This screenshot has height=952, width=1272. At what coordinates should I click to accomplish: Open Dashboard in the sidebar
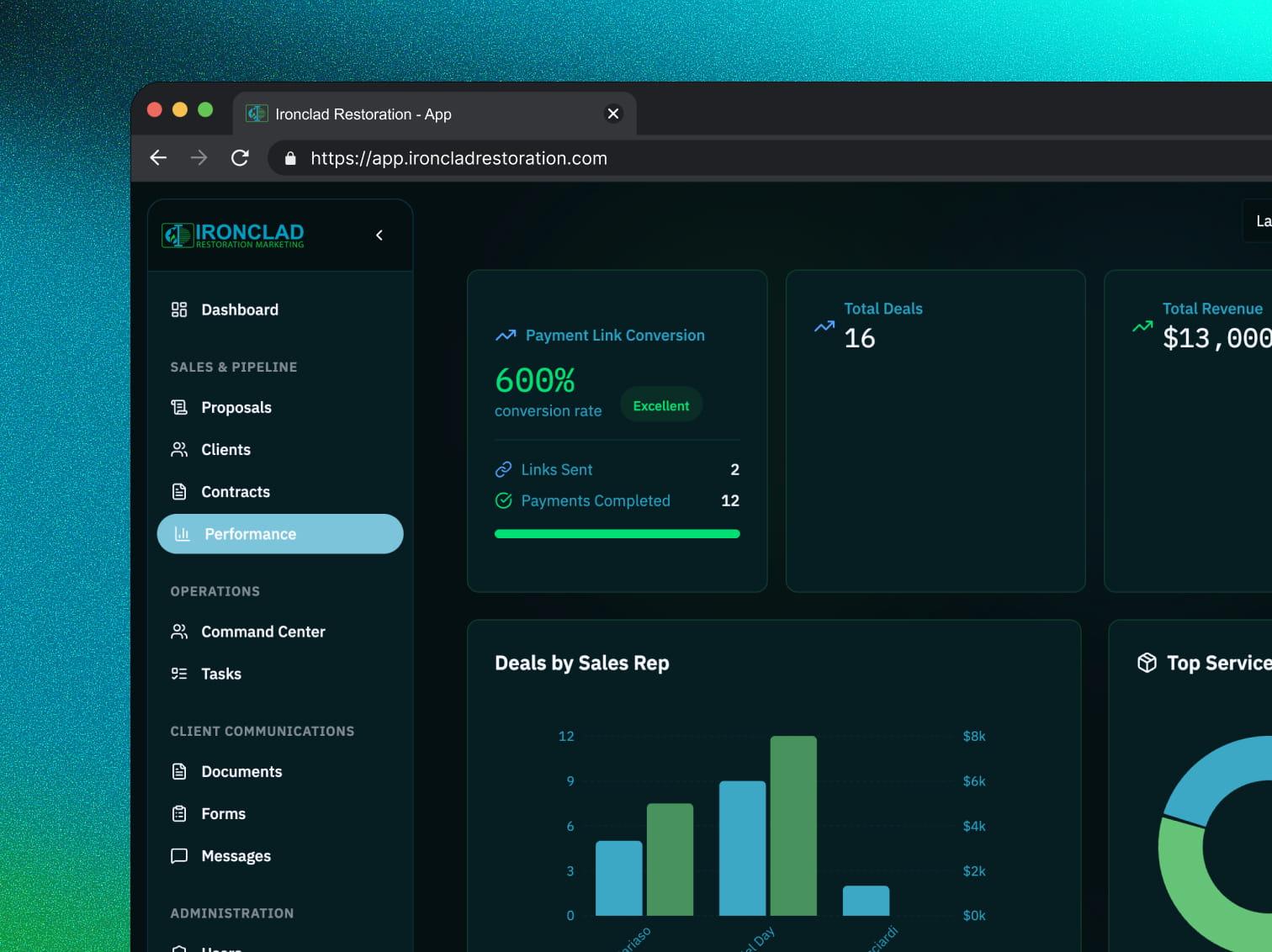point(280,309)
